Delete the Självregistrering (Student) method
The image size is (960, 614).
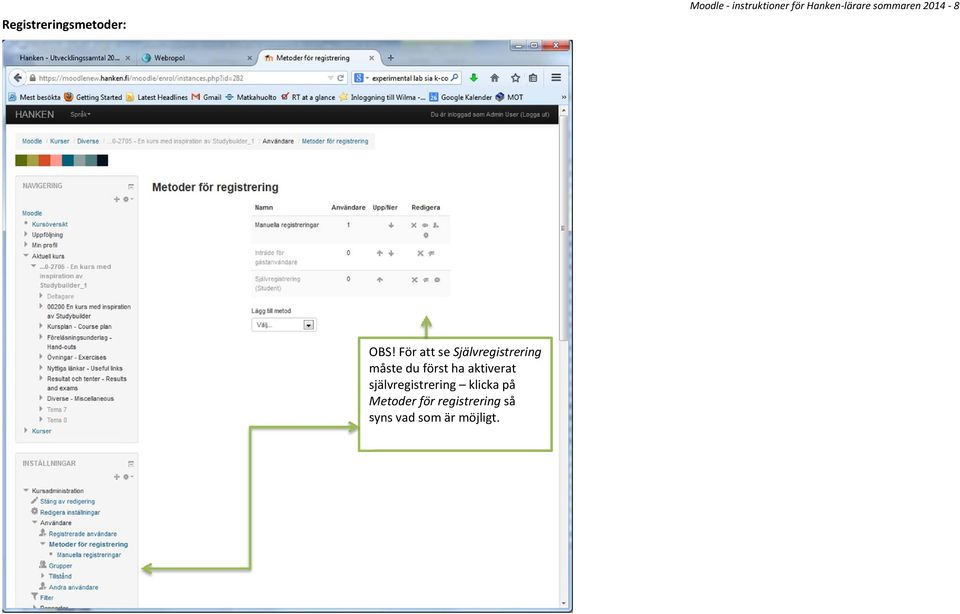coord(414,280)
